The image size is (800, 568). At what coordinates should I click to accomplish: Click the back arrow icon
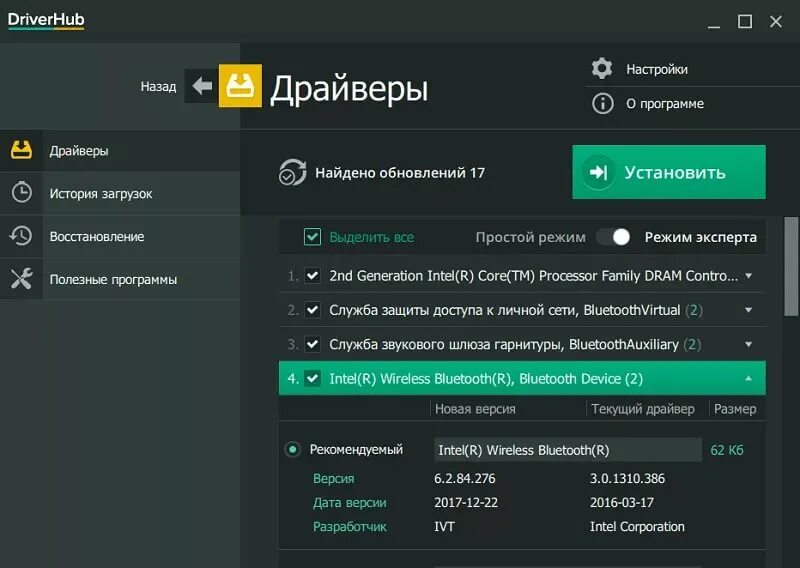(202, 86)
